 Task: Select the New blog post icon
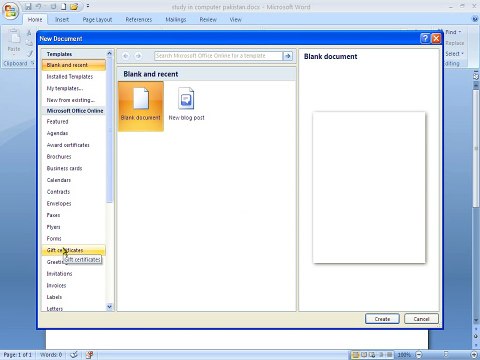[186, 104]
